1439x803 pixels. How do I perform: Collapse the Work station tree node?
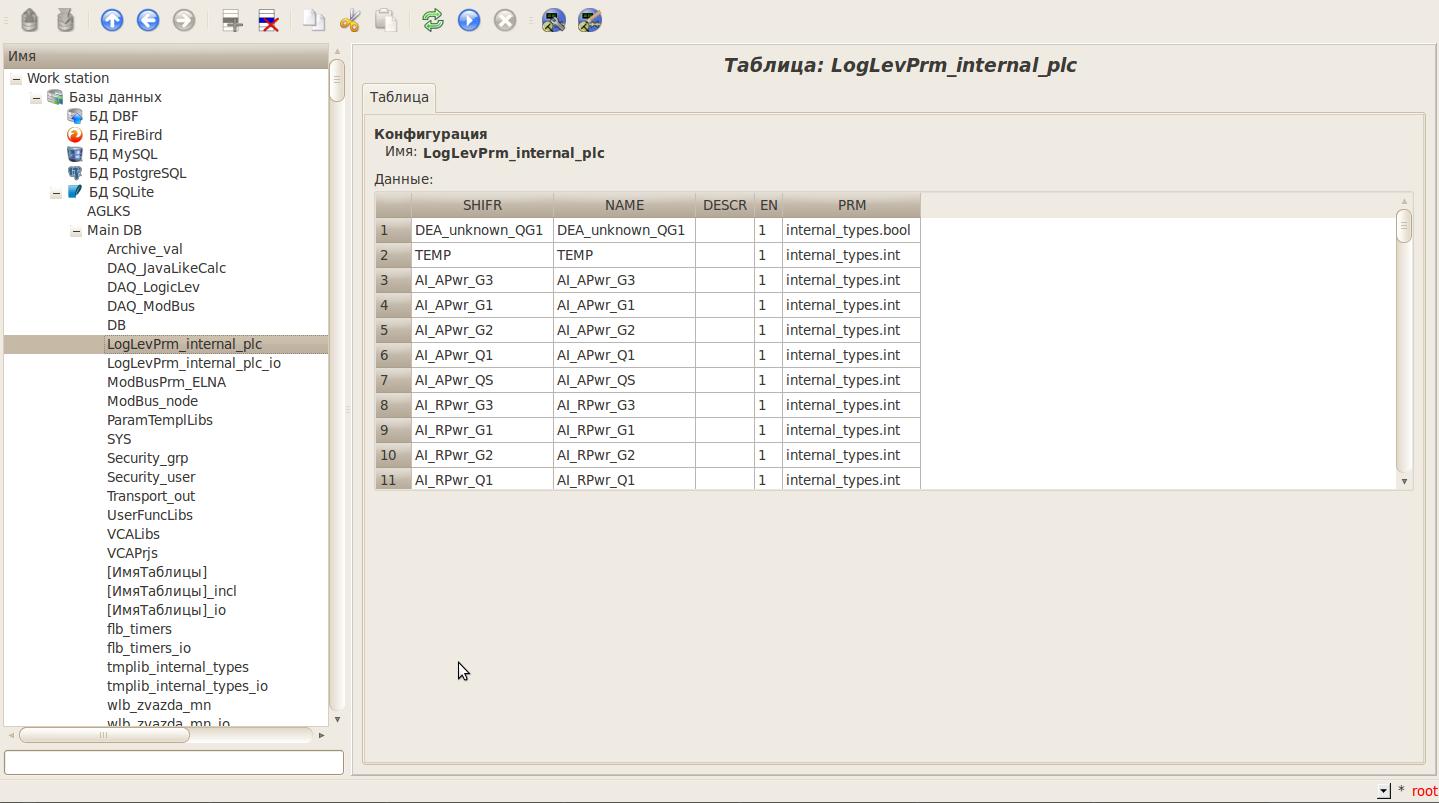16,79
